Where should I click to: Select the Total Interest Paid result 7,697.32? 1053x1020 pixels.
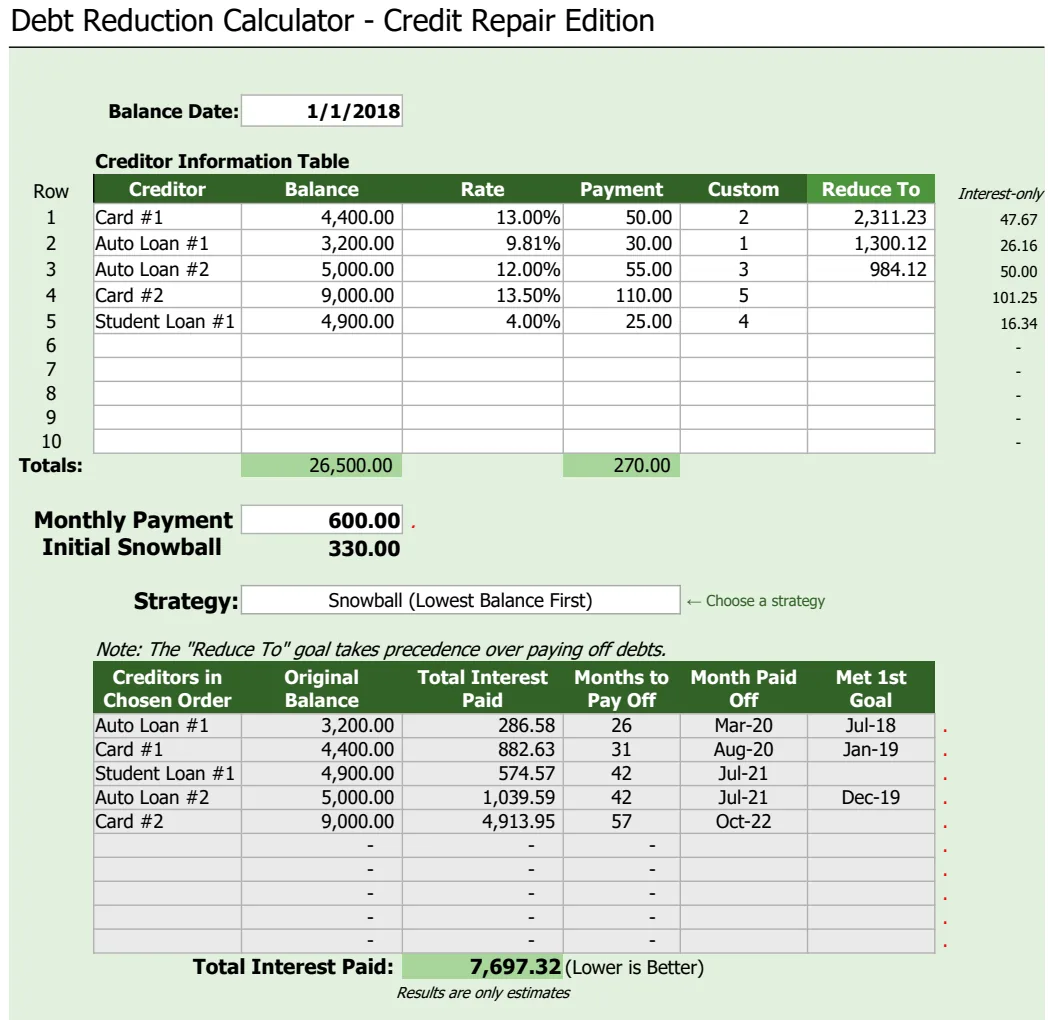(483, 966)
